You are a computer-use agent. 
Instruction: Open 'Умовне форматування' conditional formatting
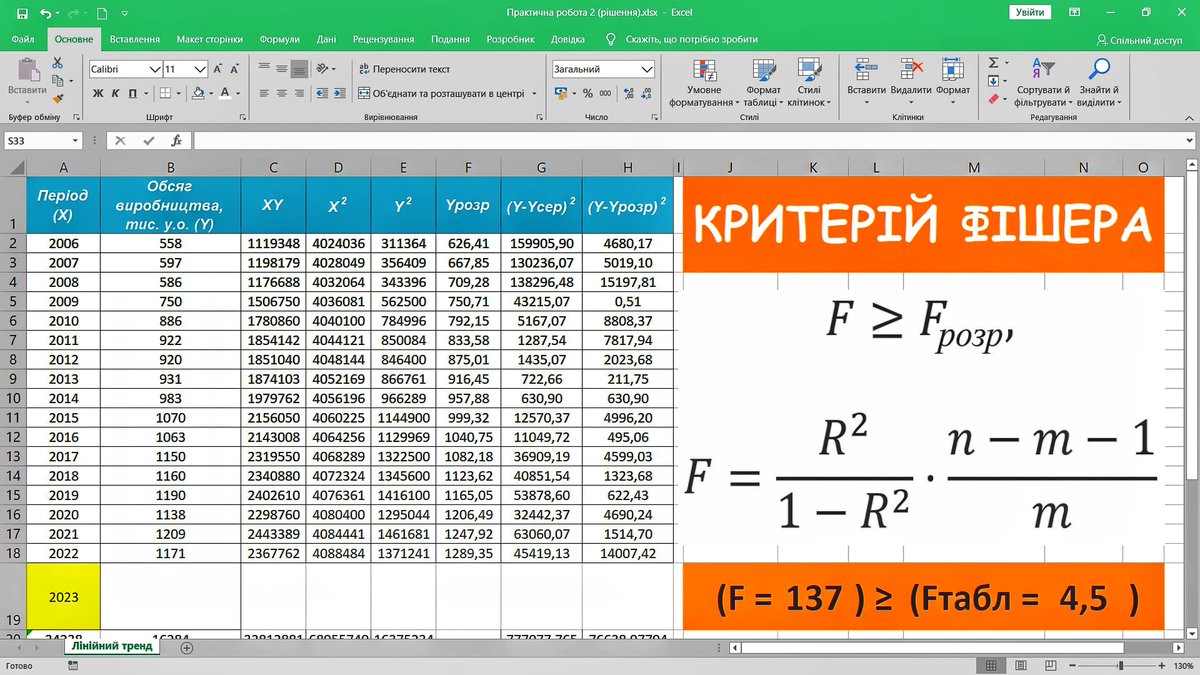(704, 81)
